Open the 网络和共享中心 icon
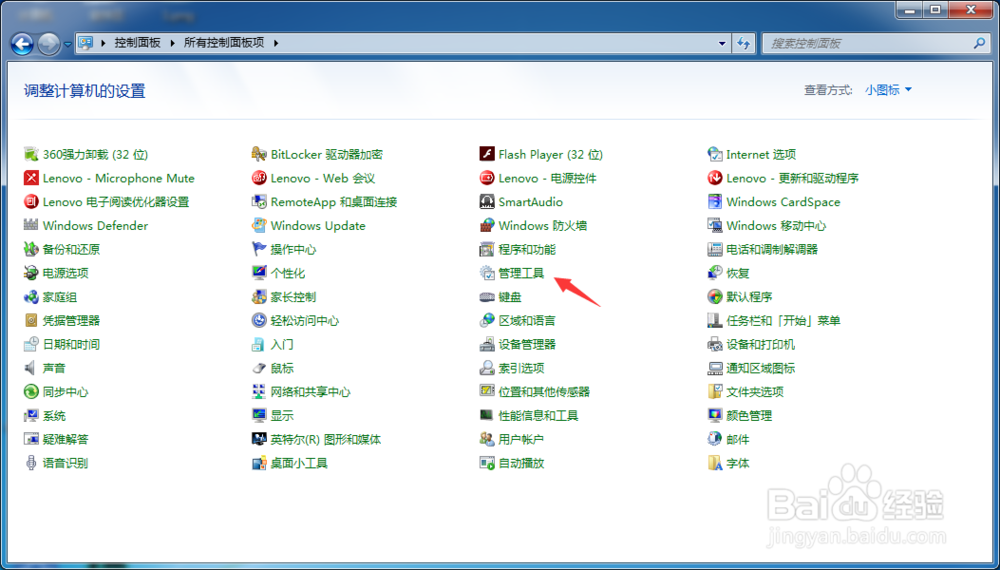Image resolution: width=1000 pixels, height=570 pixels. pyautogui.click(x=259, y=392)
